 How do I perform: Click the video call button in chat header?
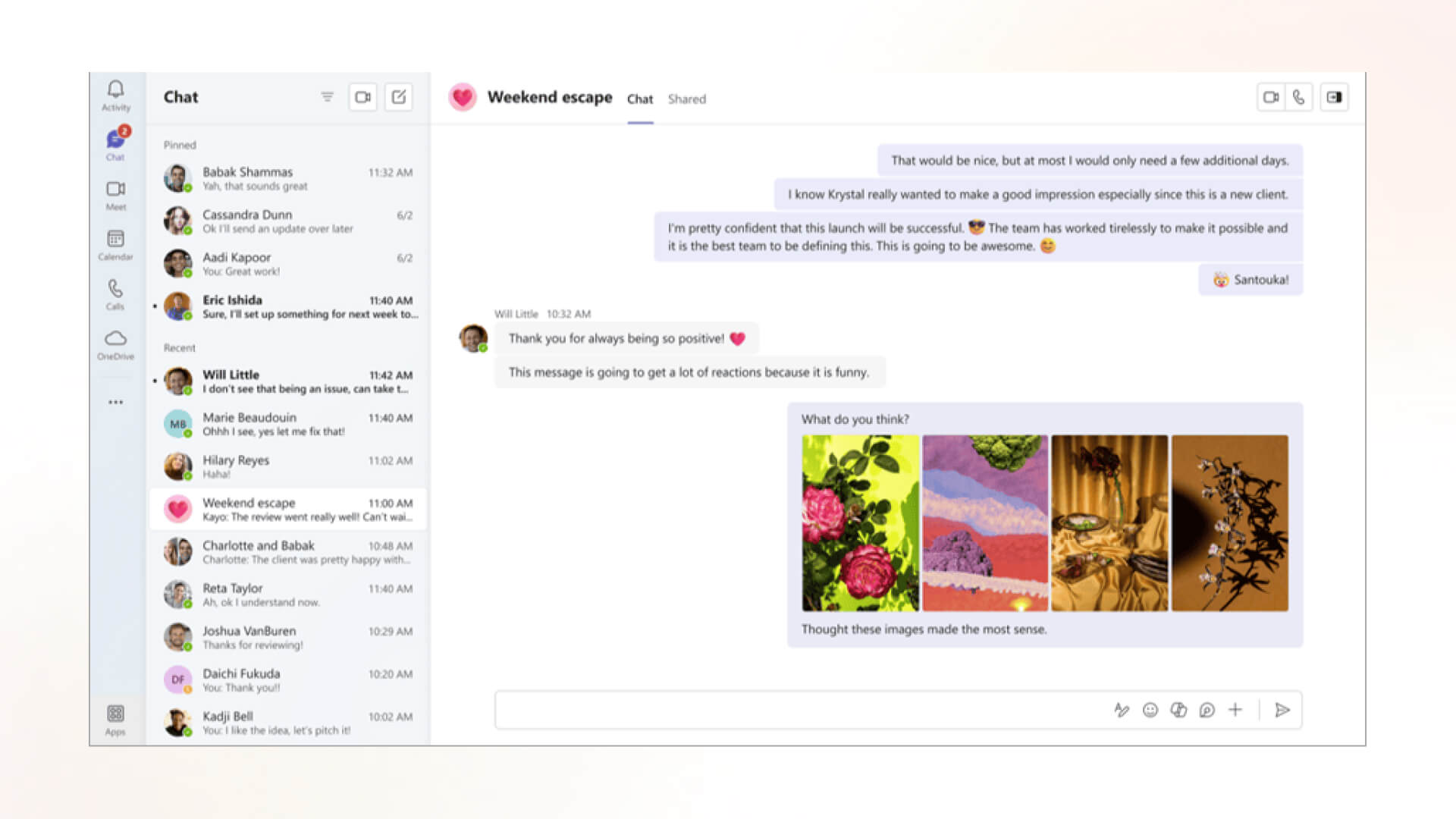point(1272,97)
